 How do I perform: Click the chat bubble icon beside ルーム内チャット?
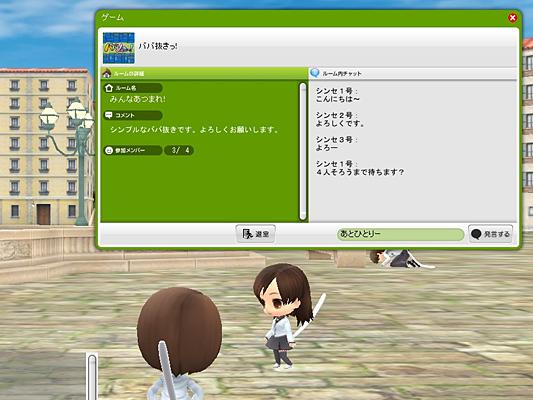[315, 72]
